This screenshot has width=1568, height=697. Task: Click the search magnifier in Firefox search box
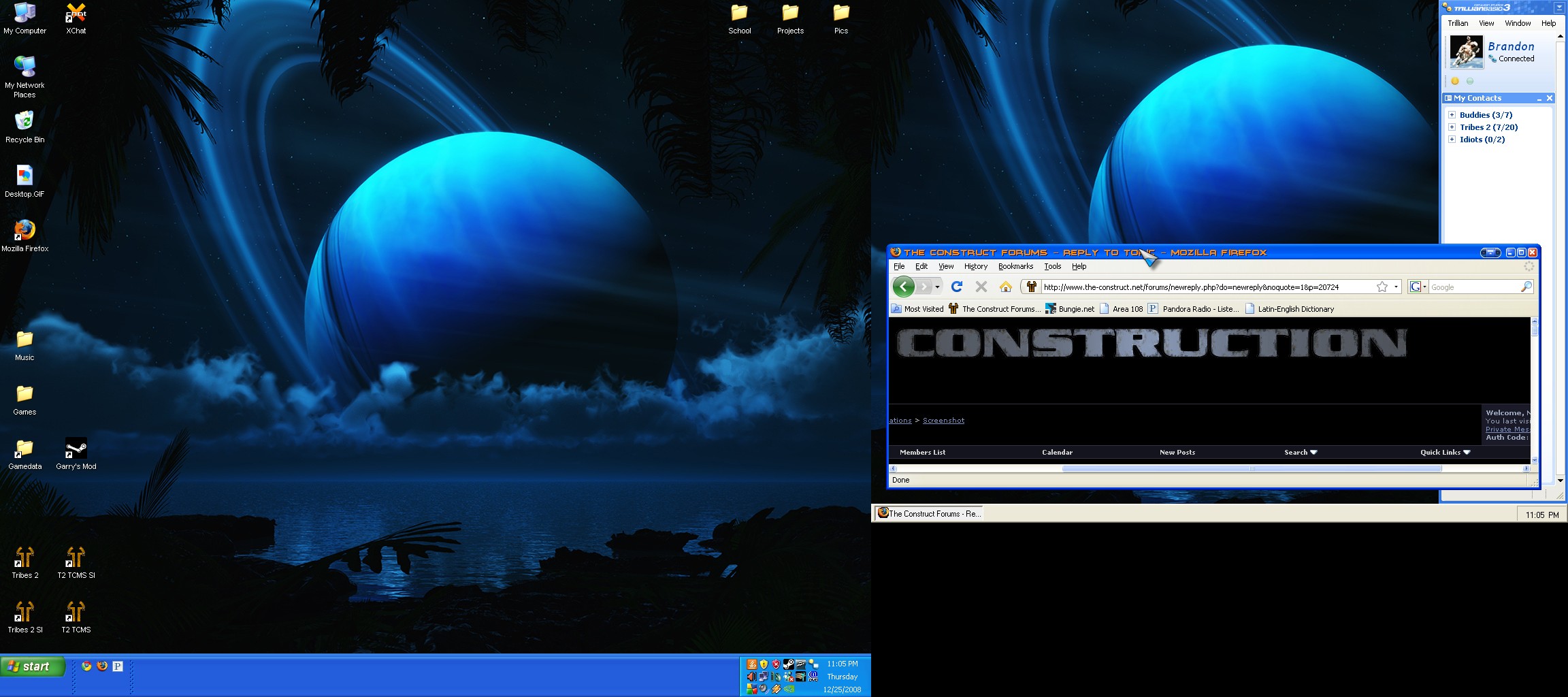tap(1526, 287)
